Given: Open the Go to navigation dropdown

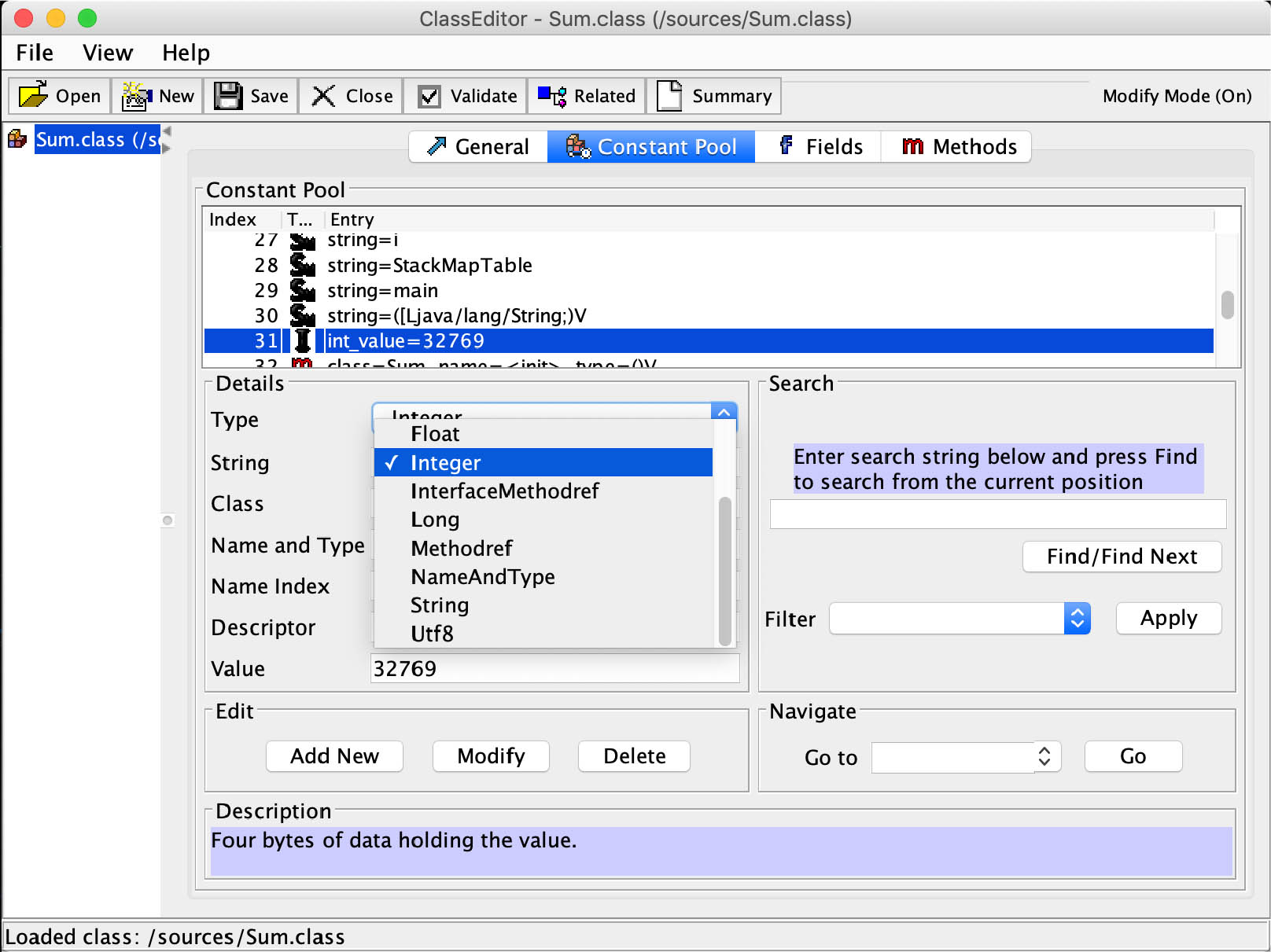Looking at the screenshot, I should point(1044,756).
